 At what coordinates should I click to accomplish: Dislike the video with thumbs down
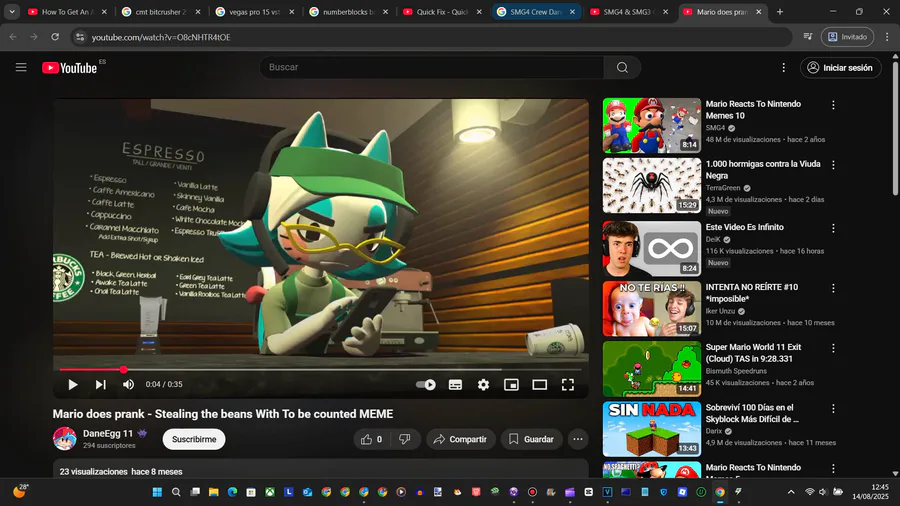[405, 439]
